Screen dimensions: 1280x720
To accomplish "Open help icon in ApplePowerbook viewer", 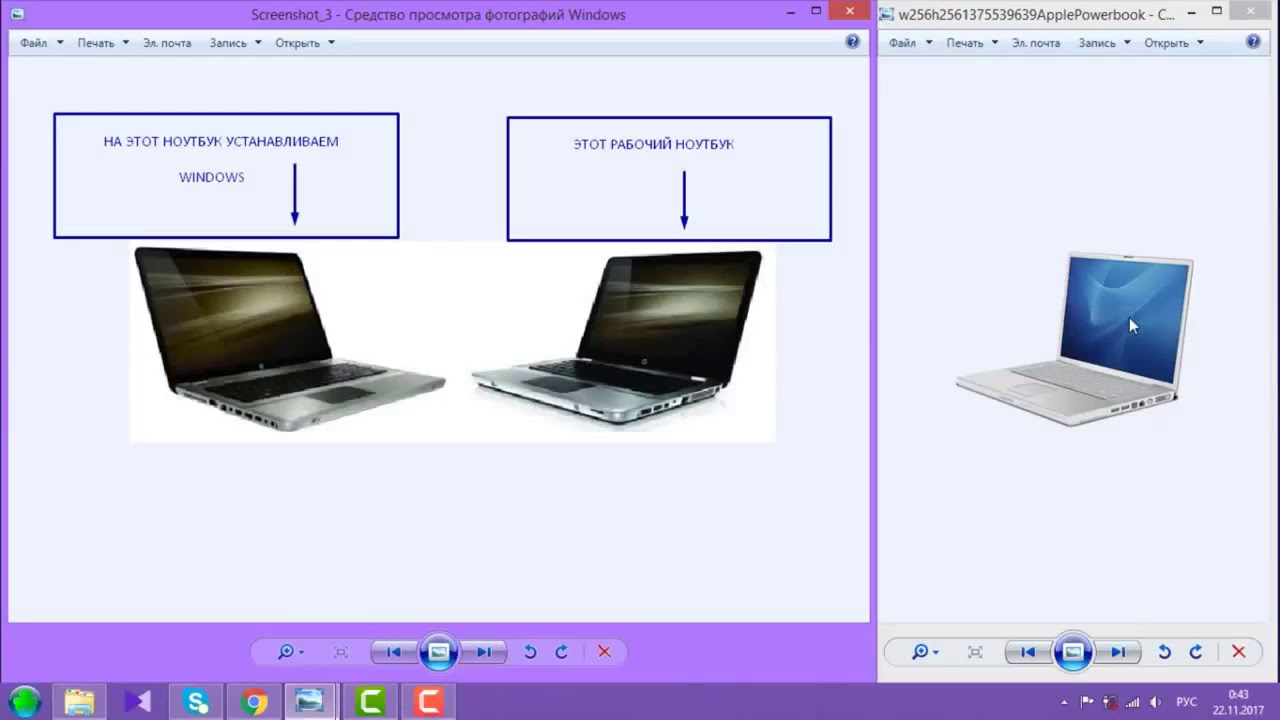I will [x=1254, y=42].
